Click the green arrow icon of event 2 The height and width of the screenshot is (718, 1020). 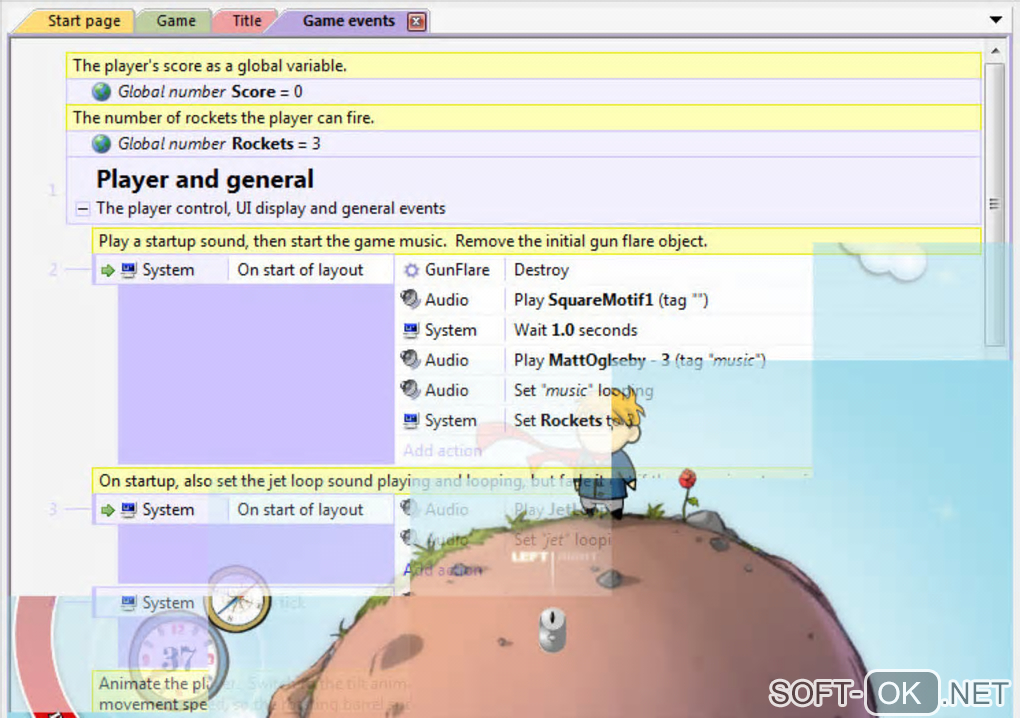point(108,270)
